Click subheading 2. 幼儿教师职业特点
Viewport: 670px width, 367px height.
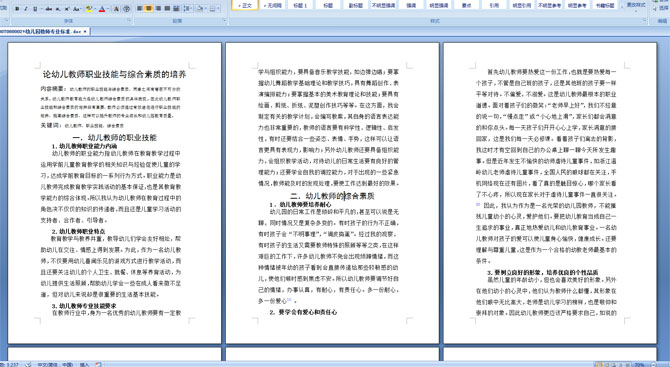click(78, 231)
